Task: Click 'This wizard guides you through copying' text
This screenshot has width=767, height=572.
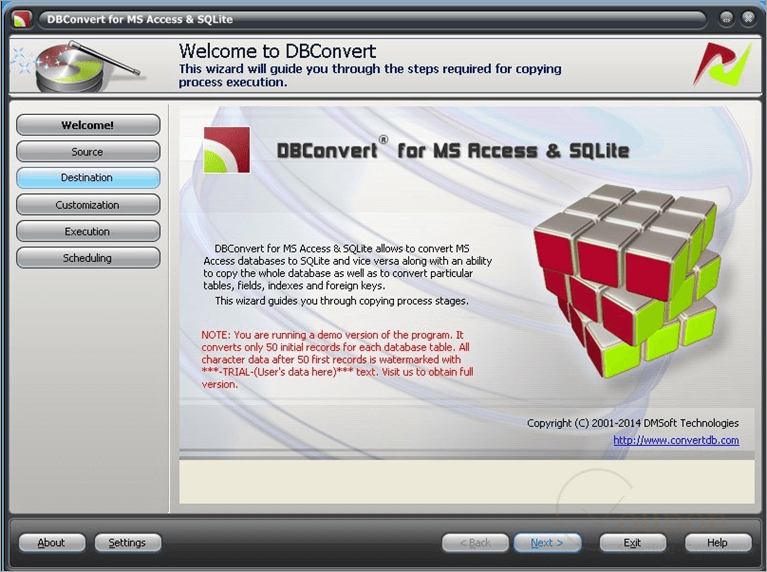Action: click(341, 301)
